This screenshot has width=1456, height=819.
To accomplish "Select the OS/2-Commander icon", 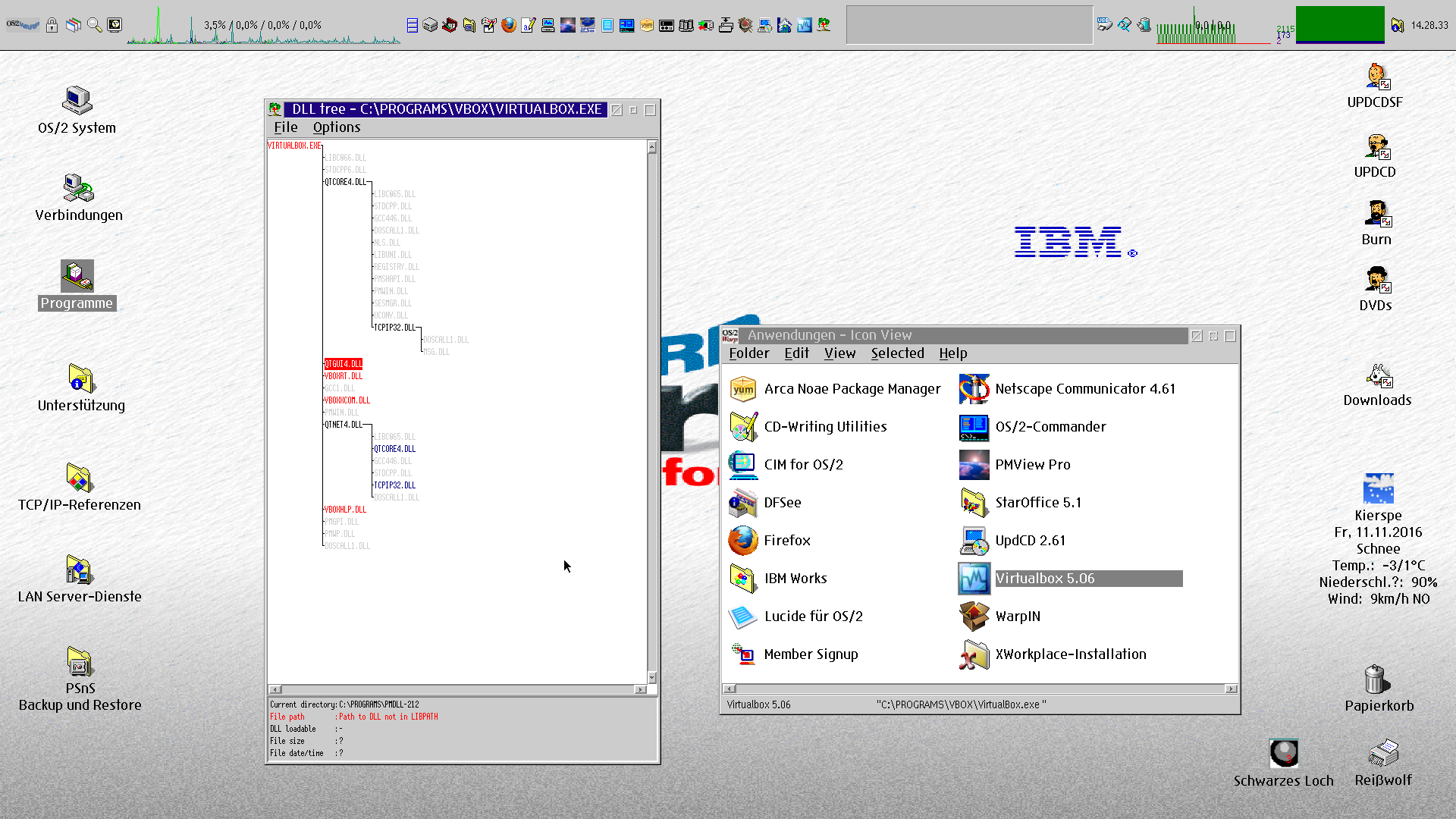I will (x=974, y=427).
